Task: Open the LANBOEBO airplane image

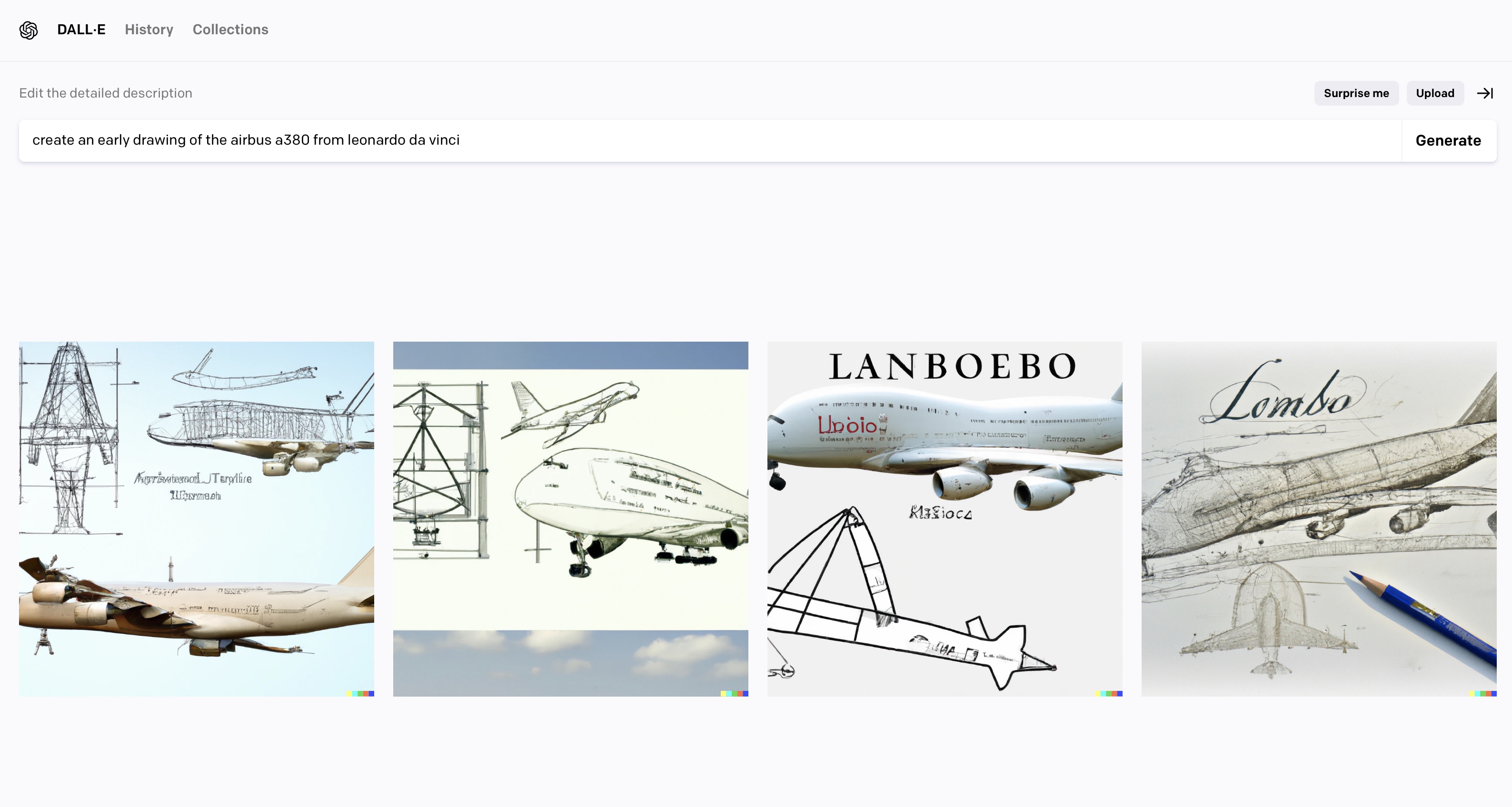Action: coord(945,519)
